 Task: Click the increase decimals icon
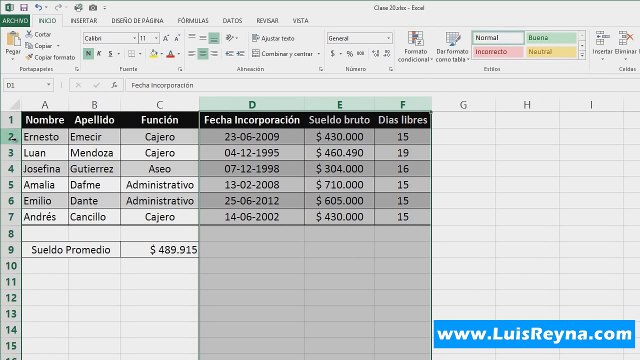(x=376, y=53)
